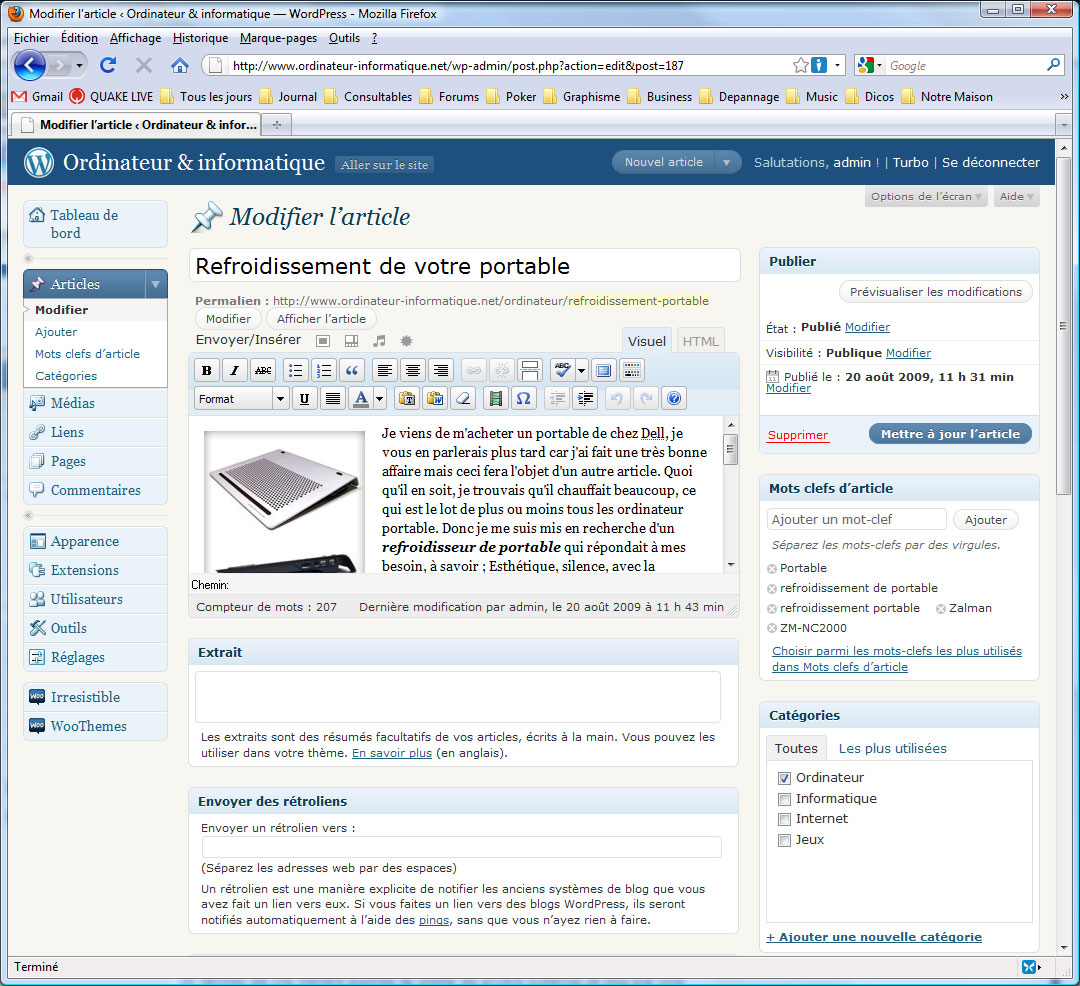The image size is (1080, 986).
Task: Click Prévisualiser les modifications
Action: pyautogui.click(x=935, y=292)
